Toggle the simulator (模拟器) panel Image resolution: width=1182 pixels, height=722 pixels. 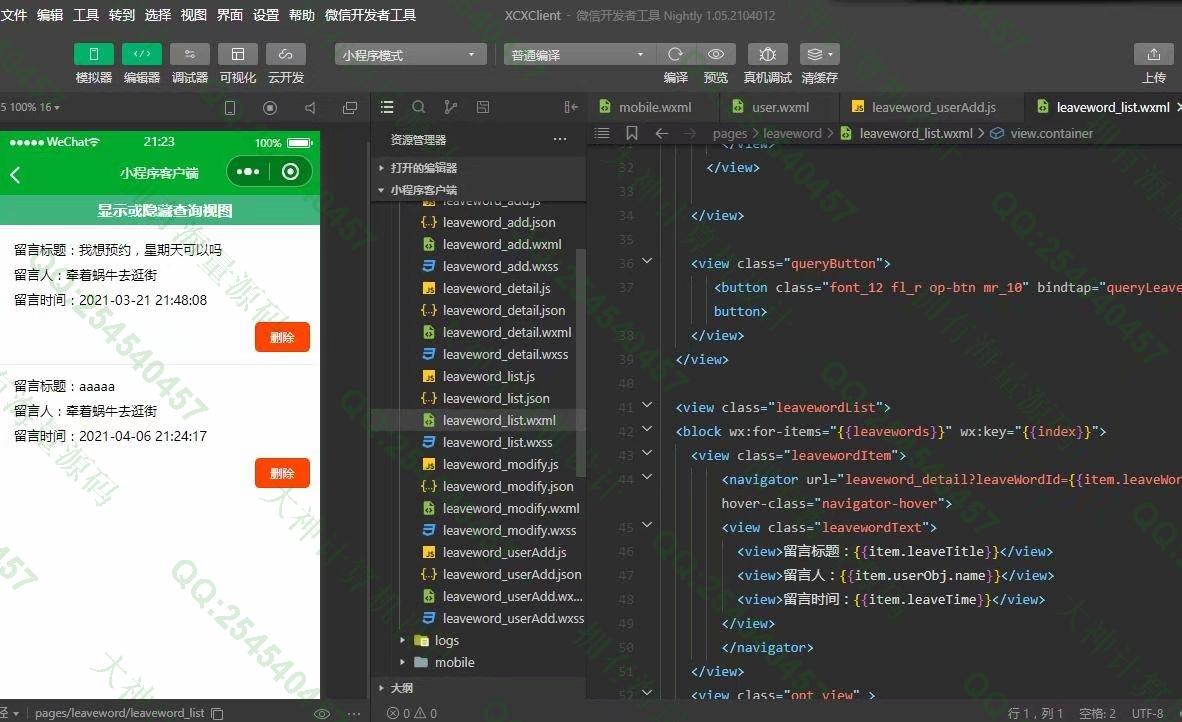[x=94, y=54]
